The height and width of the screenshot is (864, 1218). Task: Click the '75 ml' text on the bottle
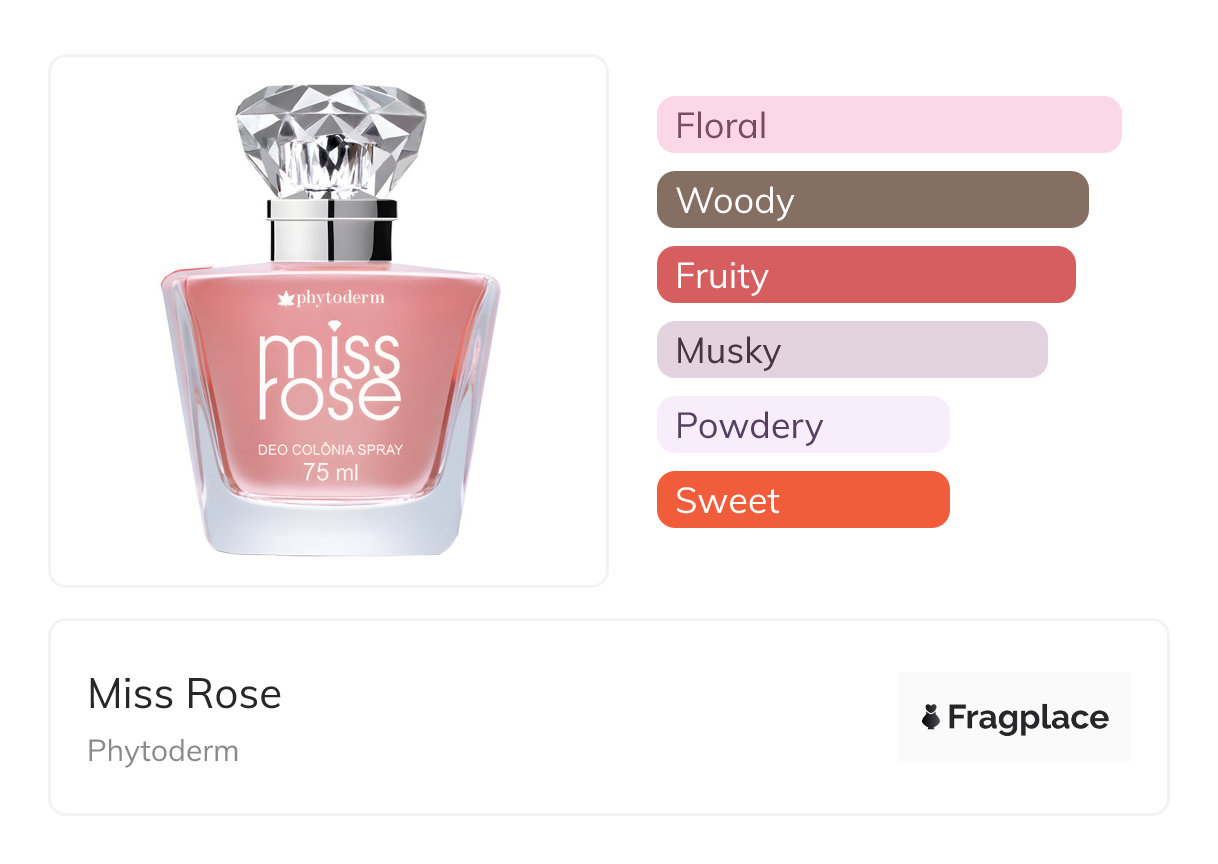tap(330, 473)
